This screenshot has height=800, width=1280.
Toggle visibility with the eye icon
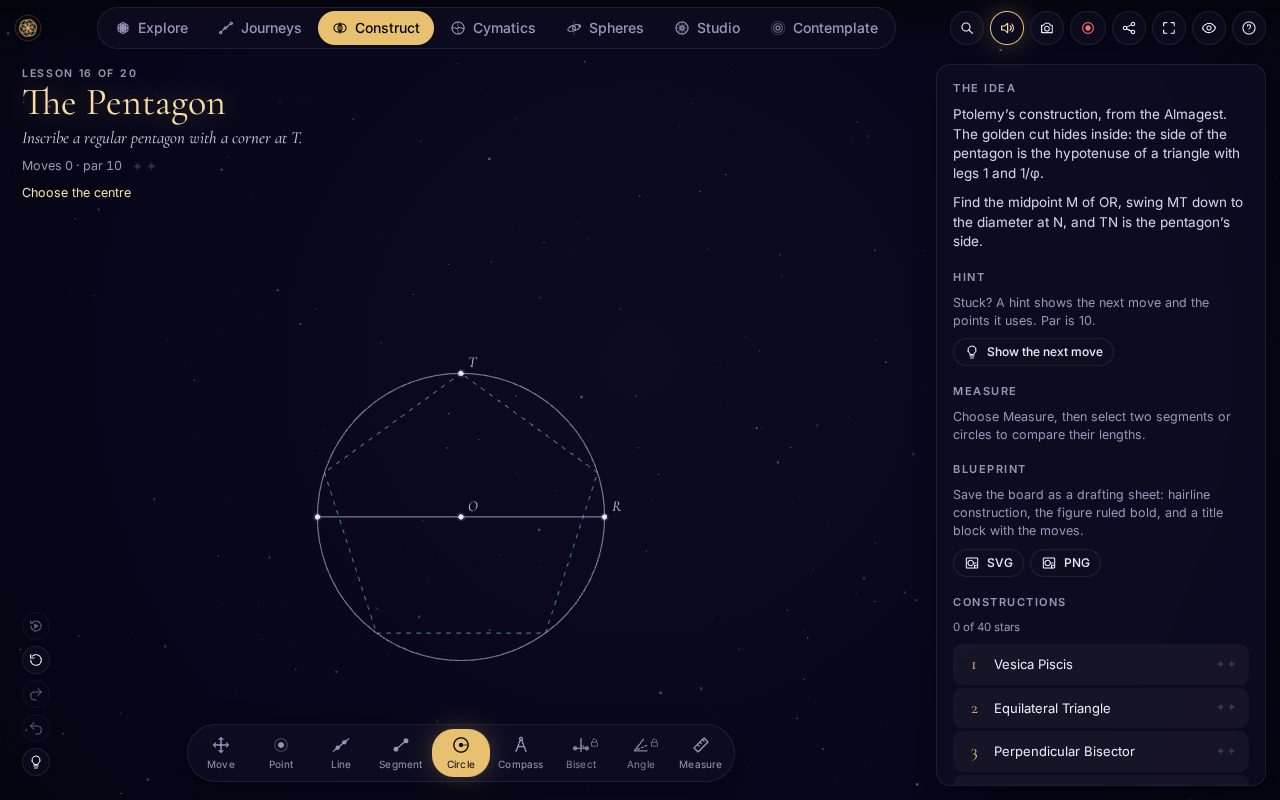tap(1209, 28)
